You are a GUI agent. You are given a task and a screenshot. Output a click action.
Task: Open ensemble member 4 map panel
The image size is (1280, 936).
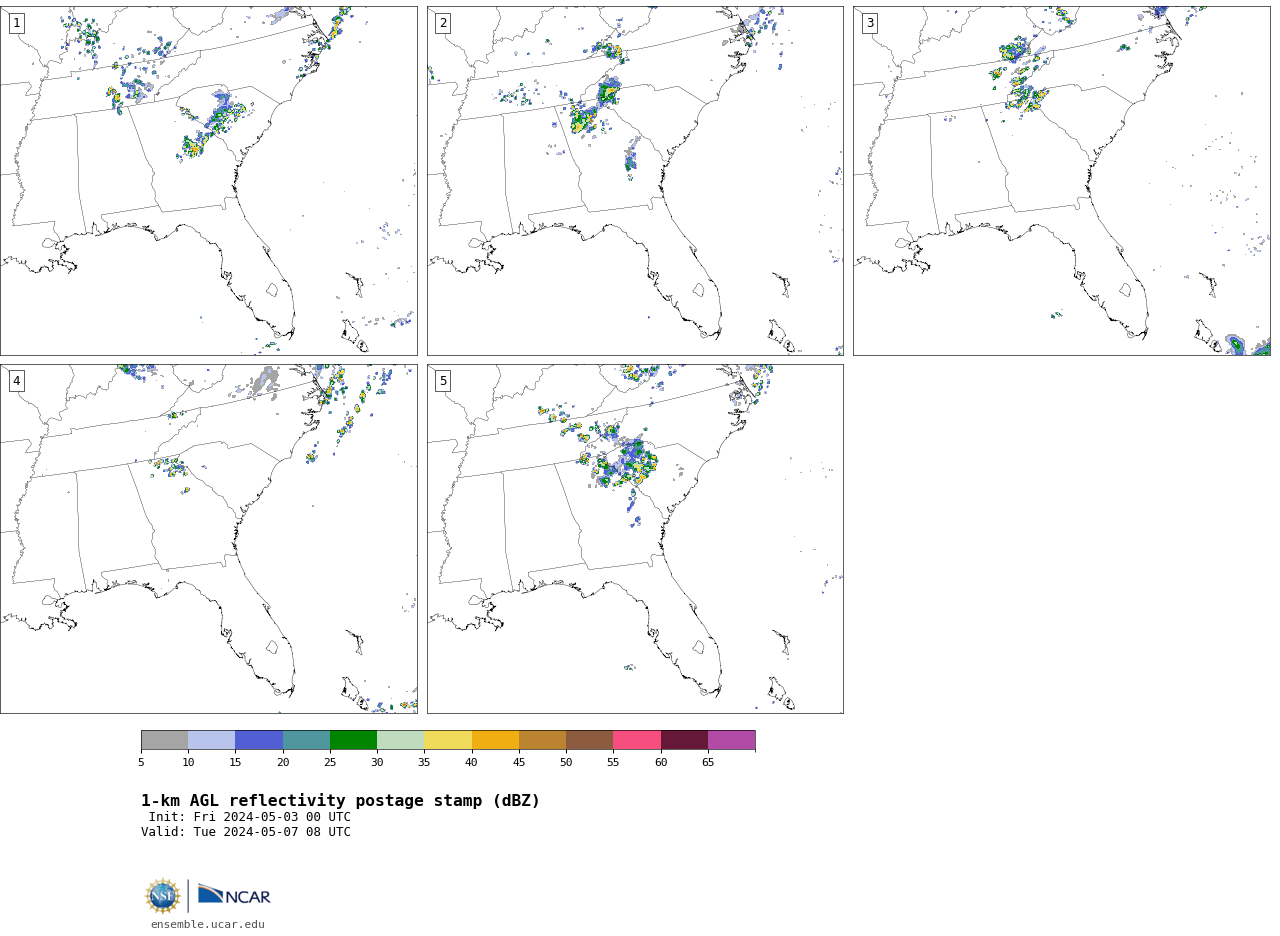(x=208, y=539)
